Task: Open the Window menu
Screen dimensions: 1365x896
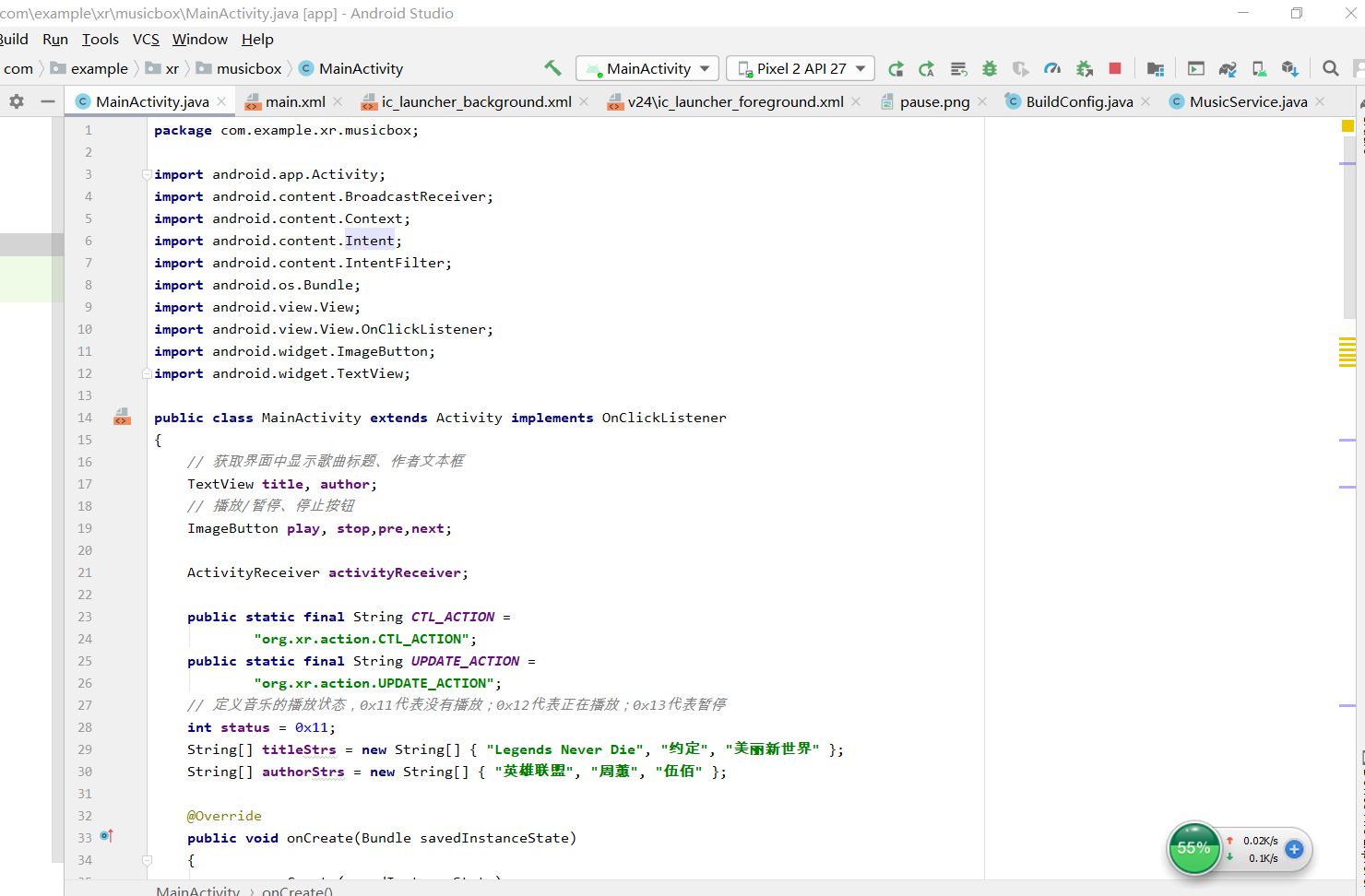Action: 200,39
